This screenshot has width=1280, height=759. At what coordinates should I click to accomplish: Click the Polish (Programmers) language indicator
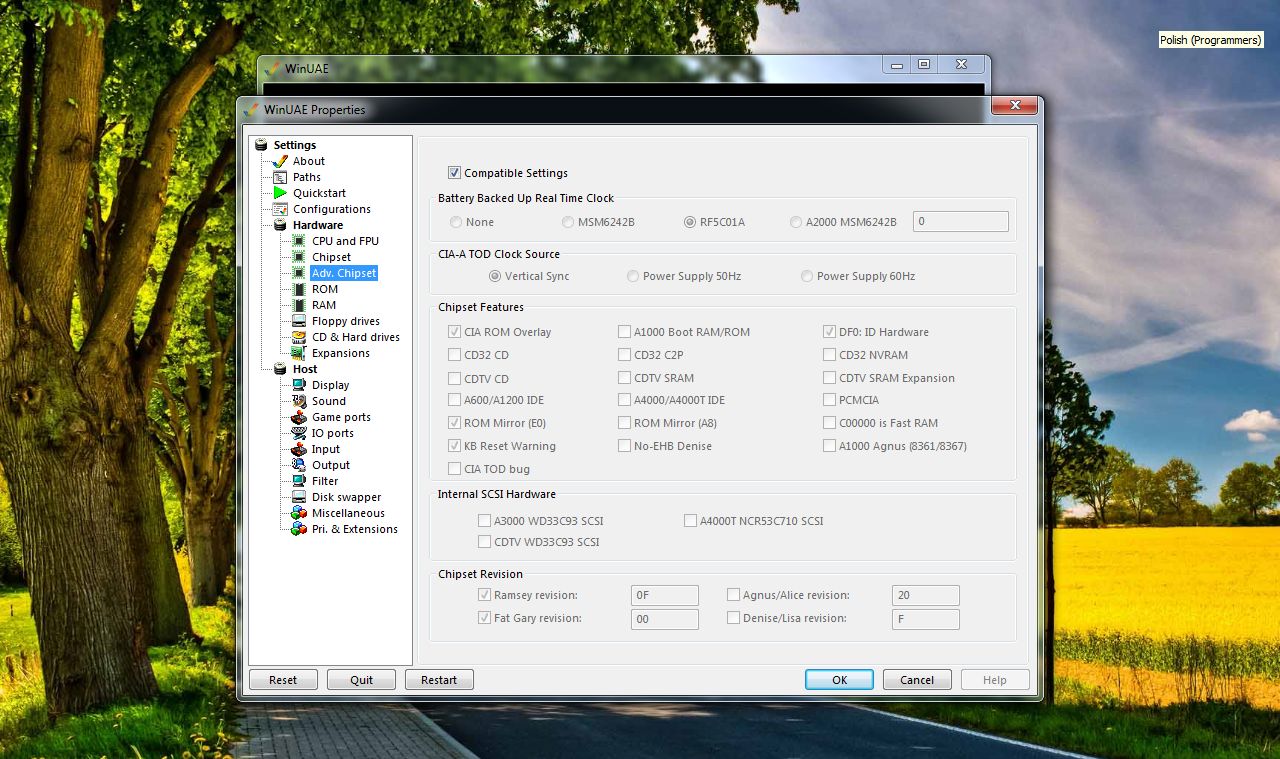pyautogui.click(x=1210, y=40)
